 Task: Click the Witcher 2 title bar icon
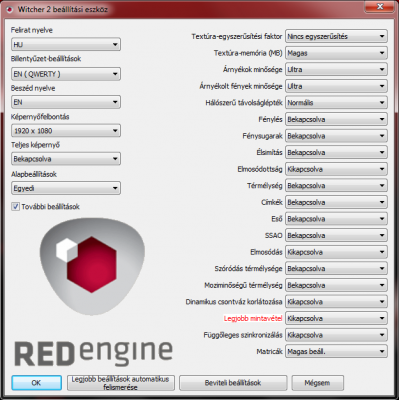tap(10, 9)
